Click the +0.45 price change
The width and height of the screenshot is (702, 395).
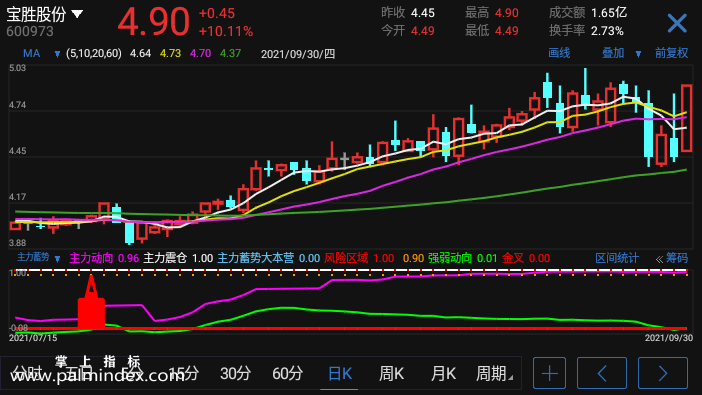coord(217,13)
